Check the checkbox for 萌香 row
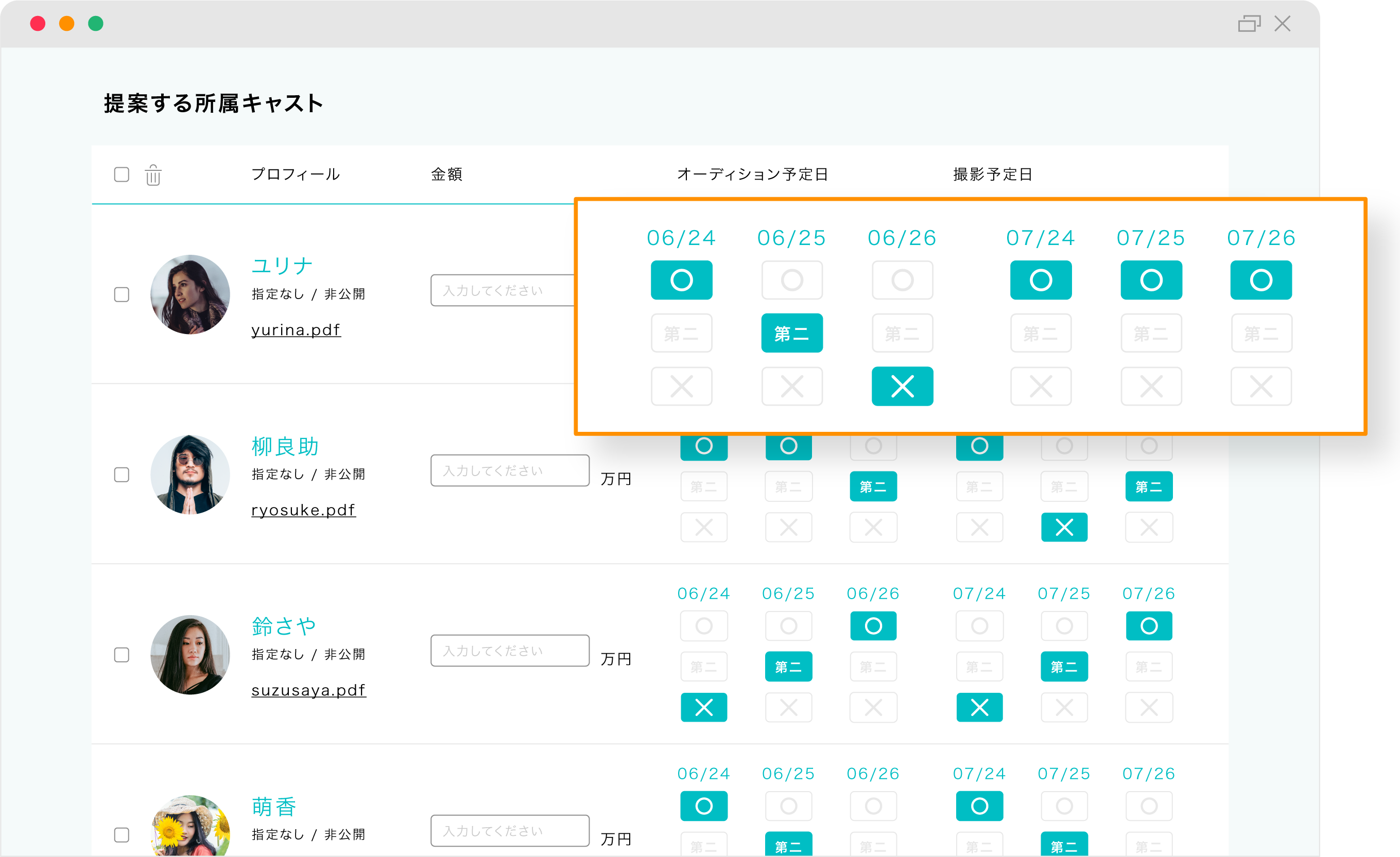The width and height of the screenshot is (1400, 857). (122, 834)
